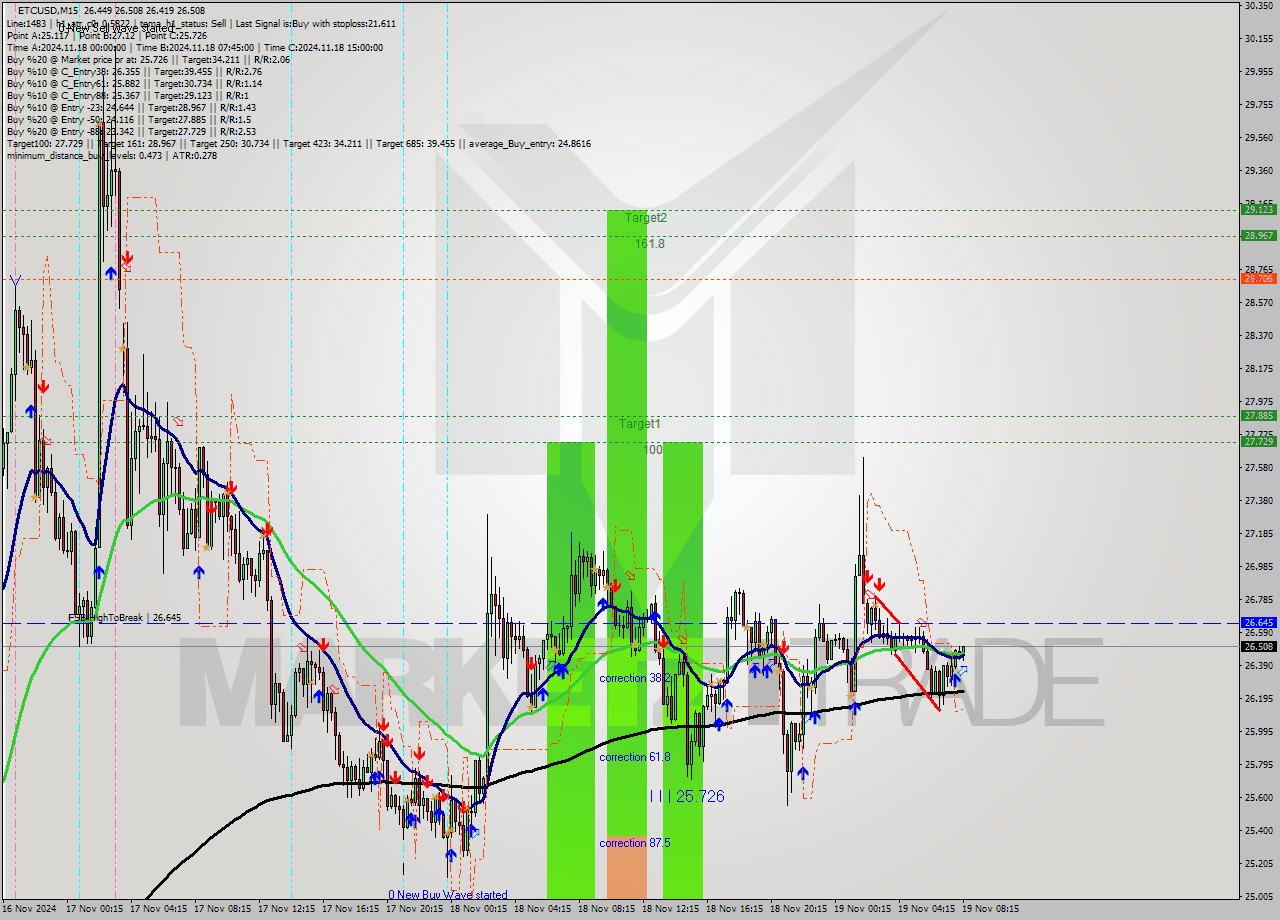Click the Target2 label on chart
The height and width of the screenshot is (920, 1280).
click(x=646, y=217)
